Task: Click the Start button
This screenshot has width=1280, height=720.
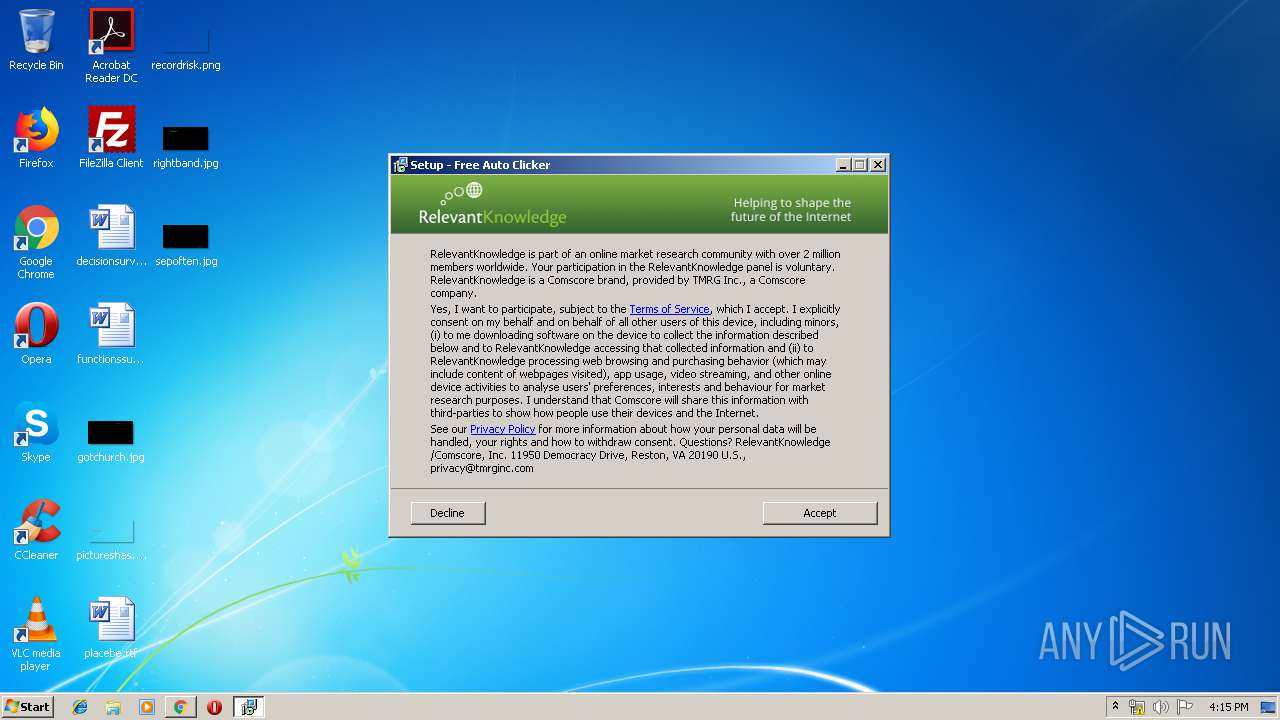Action: coord(27,707)
